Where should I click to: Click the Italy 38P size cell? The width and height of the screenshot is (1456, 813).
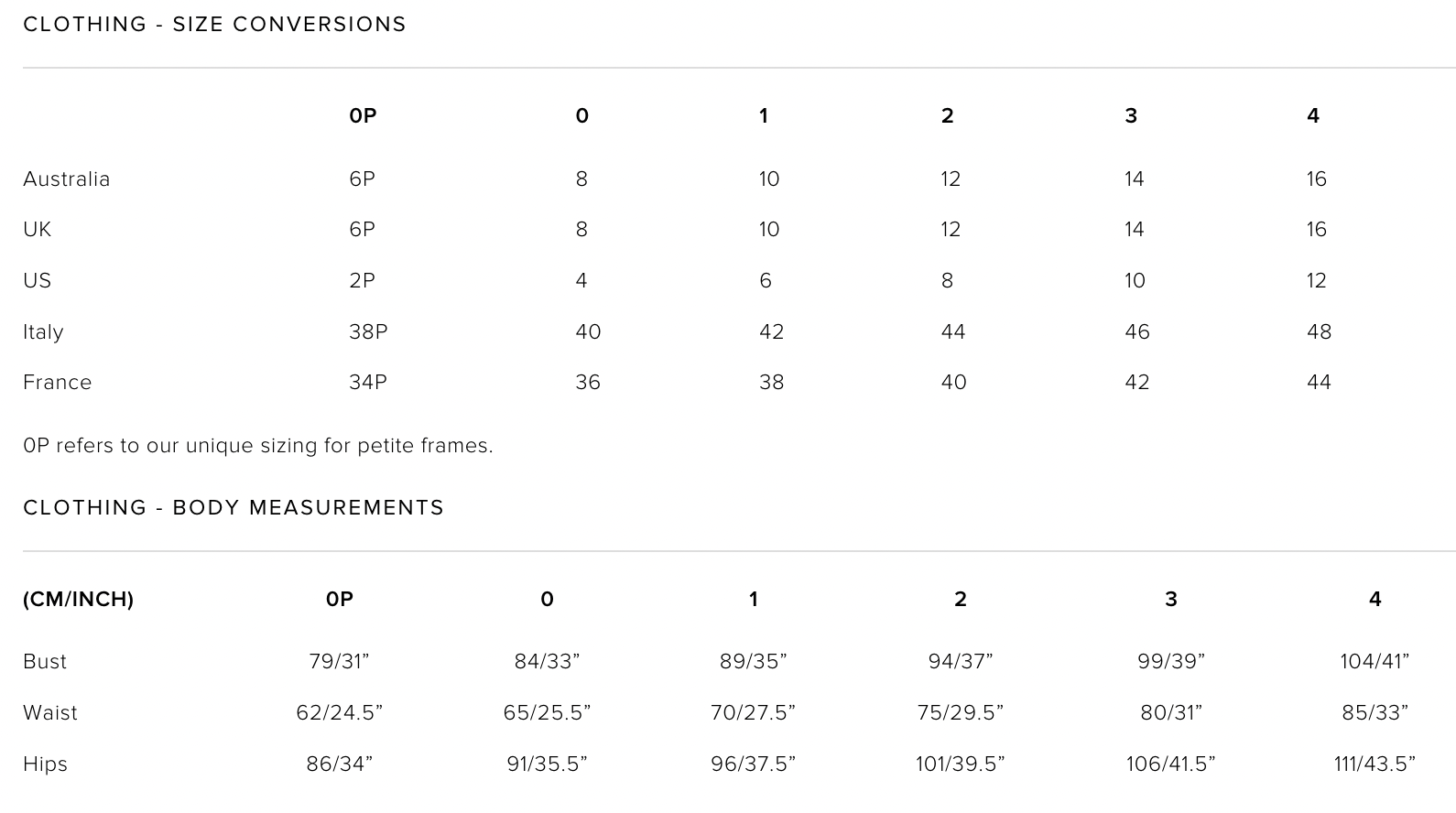pos(368,332)
